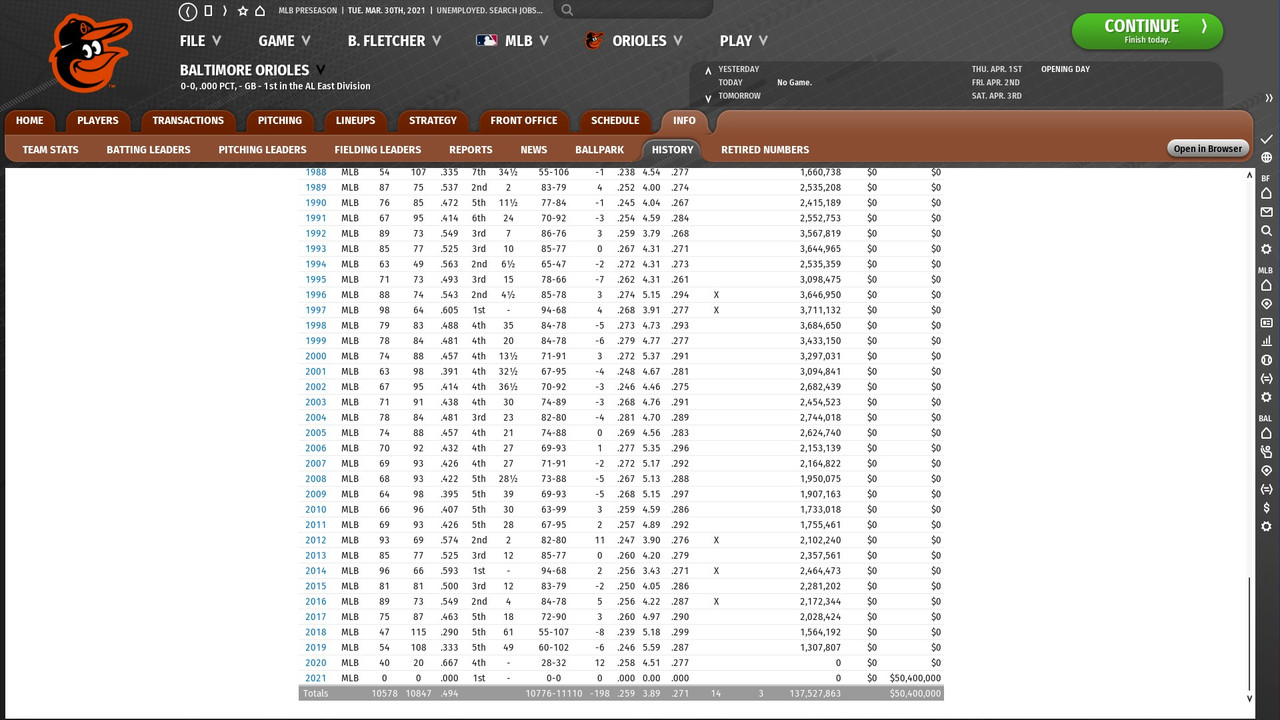The image size is (1280, 720).
Task: Click the schedule up arrow above Yesterday
Action: click(x=708, y=71)
